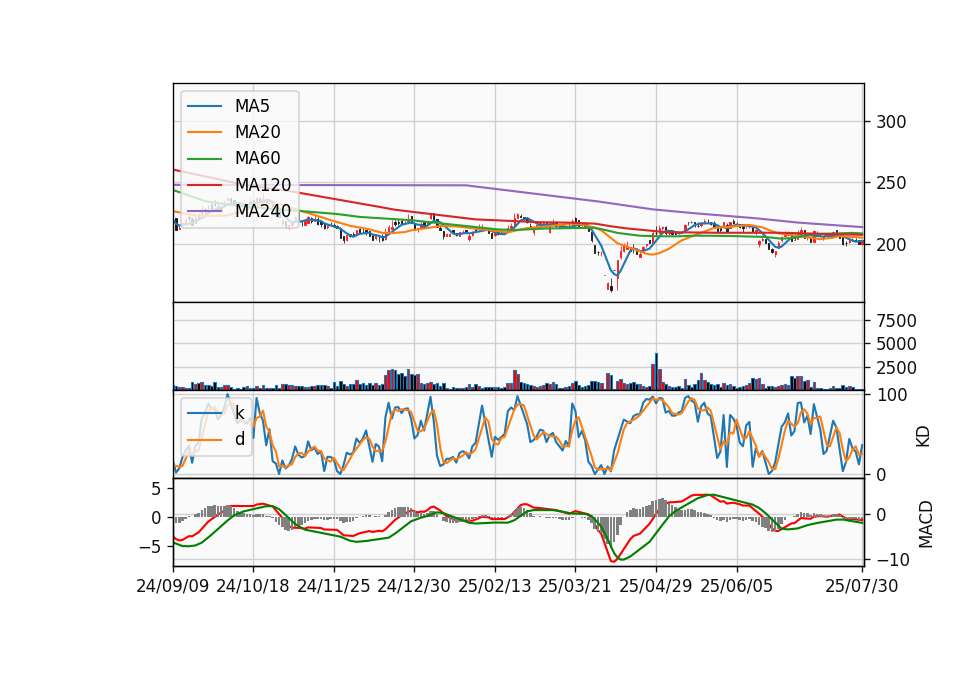Click the 2500 volume axis label

click(896, 368)
